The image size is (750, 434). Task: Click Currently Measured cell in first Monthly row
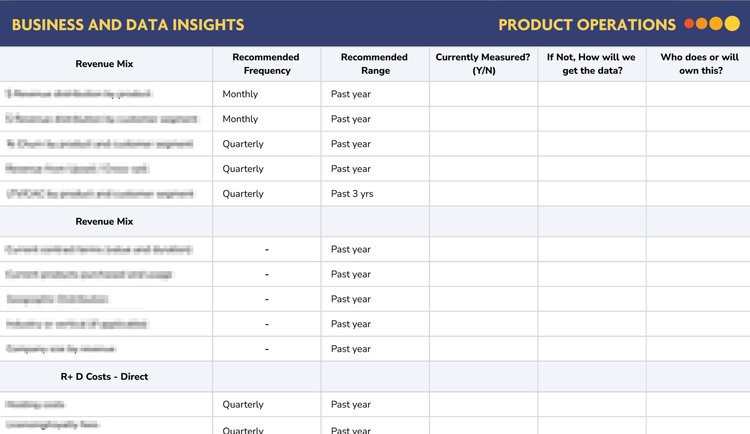point(483,94)
